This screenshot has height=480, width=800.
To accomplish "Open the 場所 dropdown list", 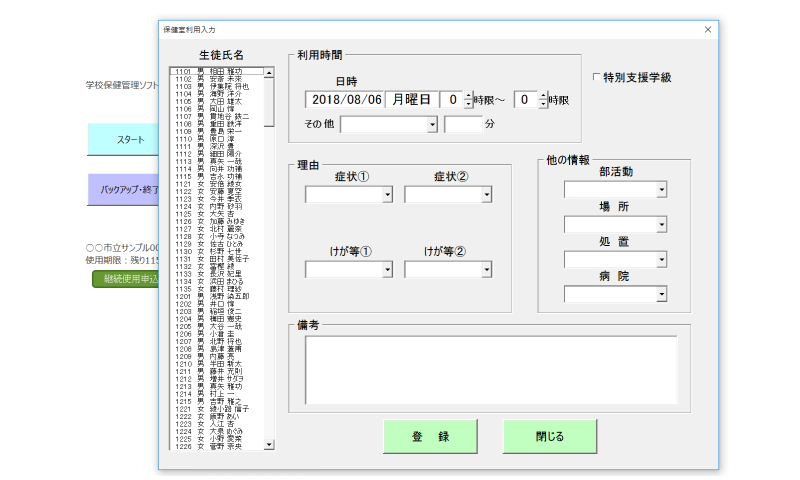I will 661,225.
